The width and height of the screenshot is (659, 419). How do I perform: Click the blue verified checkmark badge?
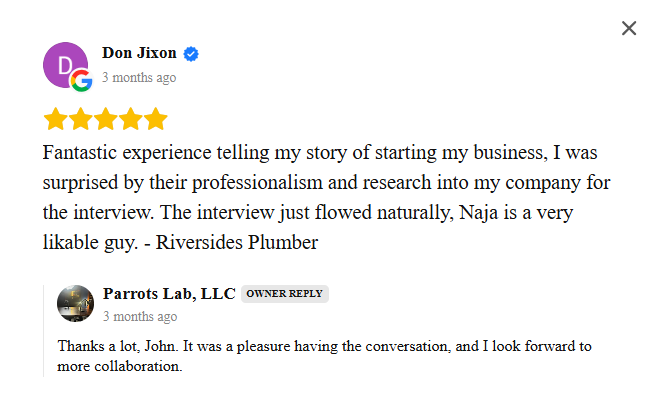click(x=191, y=53)
